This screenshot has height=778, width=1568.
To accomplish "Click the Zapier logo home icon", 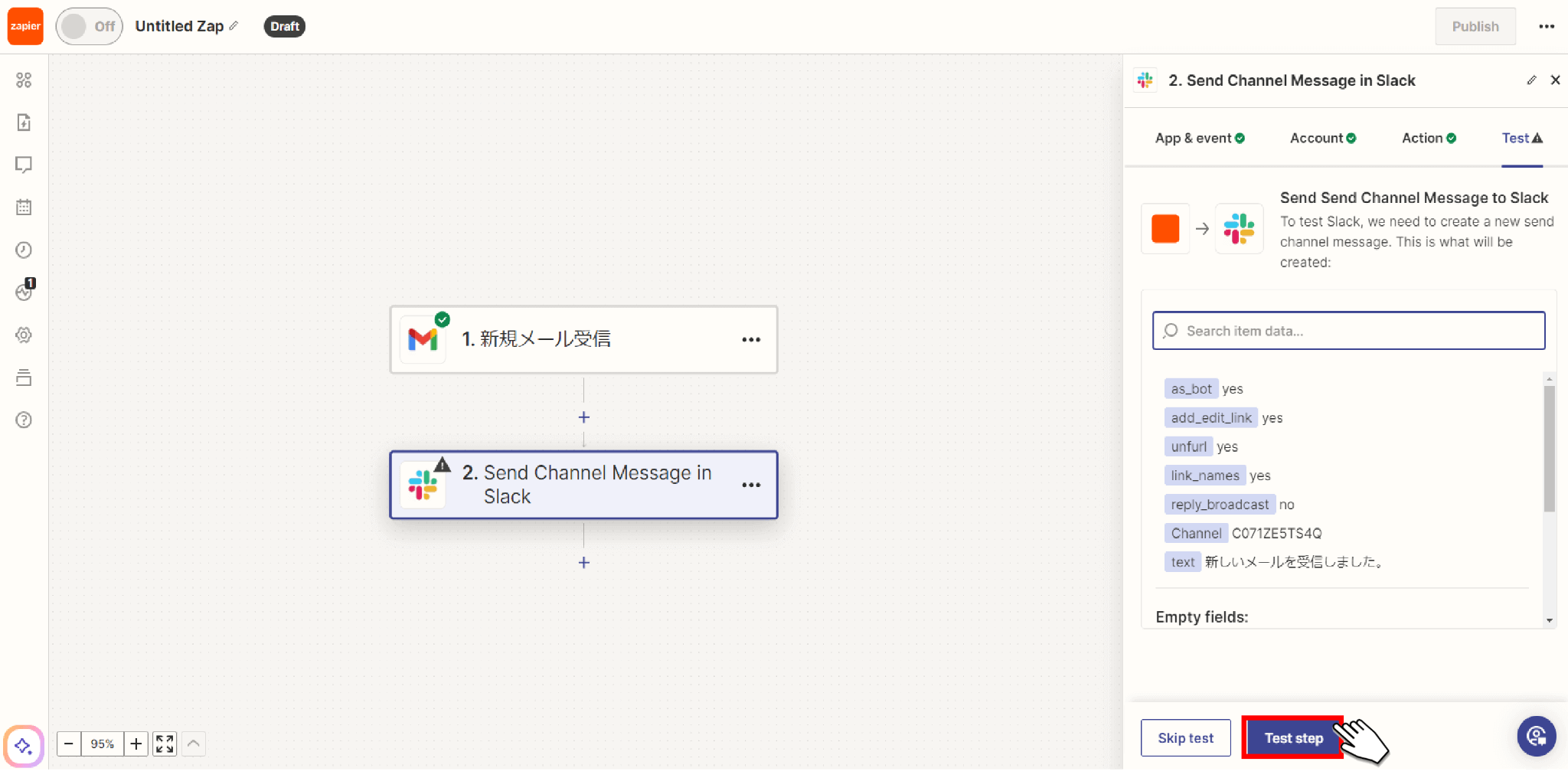I will (x=25, y=26).
